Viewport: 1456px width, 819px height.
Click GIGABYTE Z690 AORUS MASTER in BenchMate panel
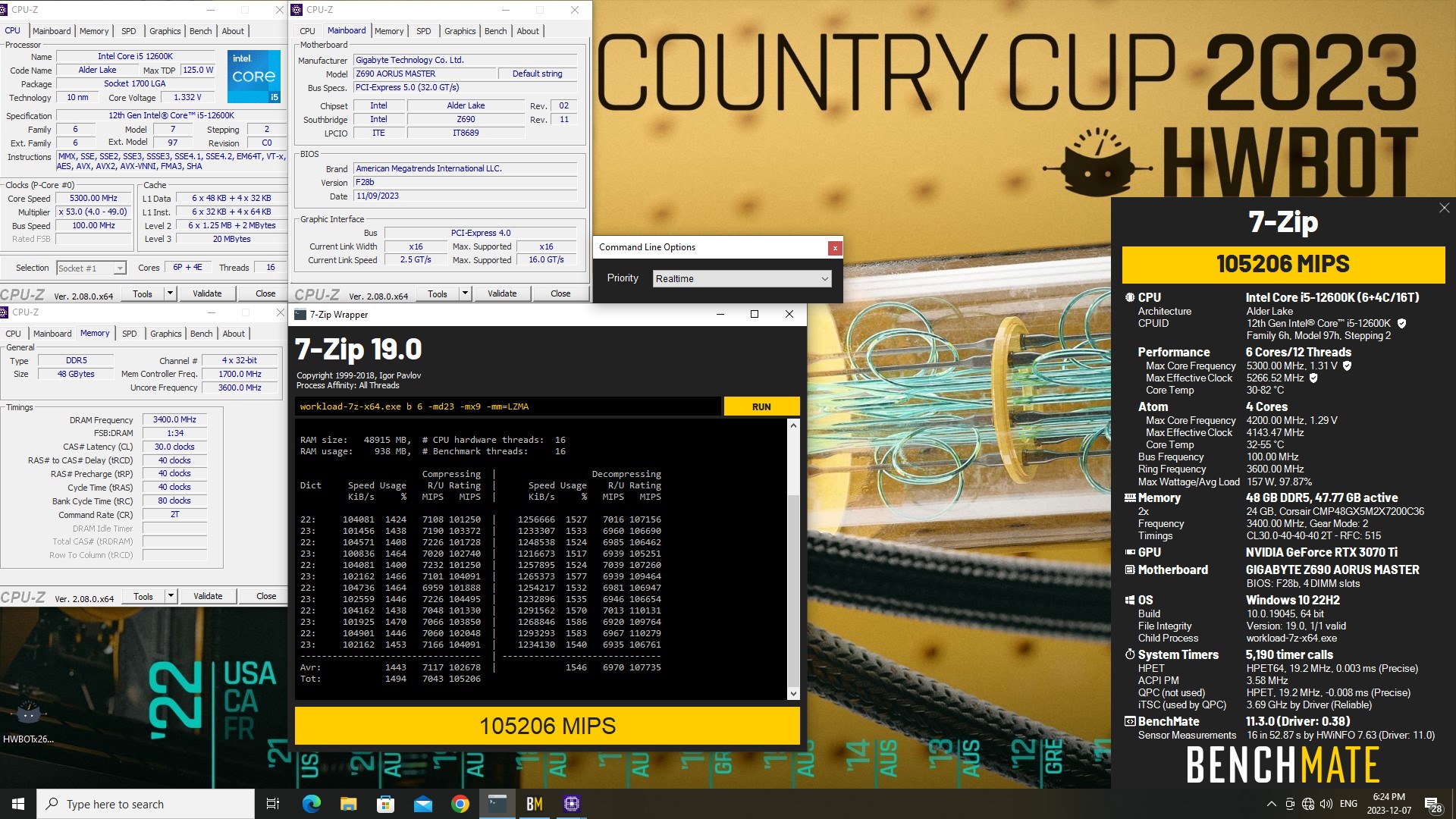click(1332, 570)
